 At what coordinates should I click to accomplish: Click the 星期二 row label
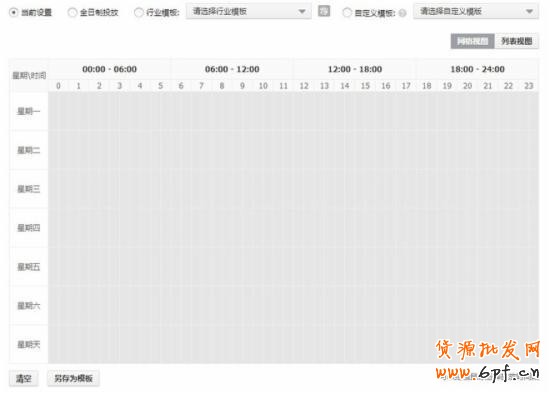click(29, 151)
